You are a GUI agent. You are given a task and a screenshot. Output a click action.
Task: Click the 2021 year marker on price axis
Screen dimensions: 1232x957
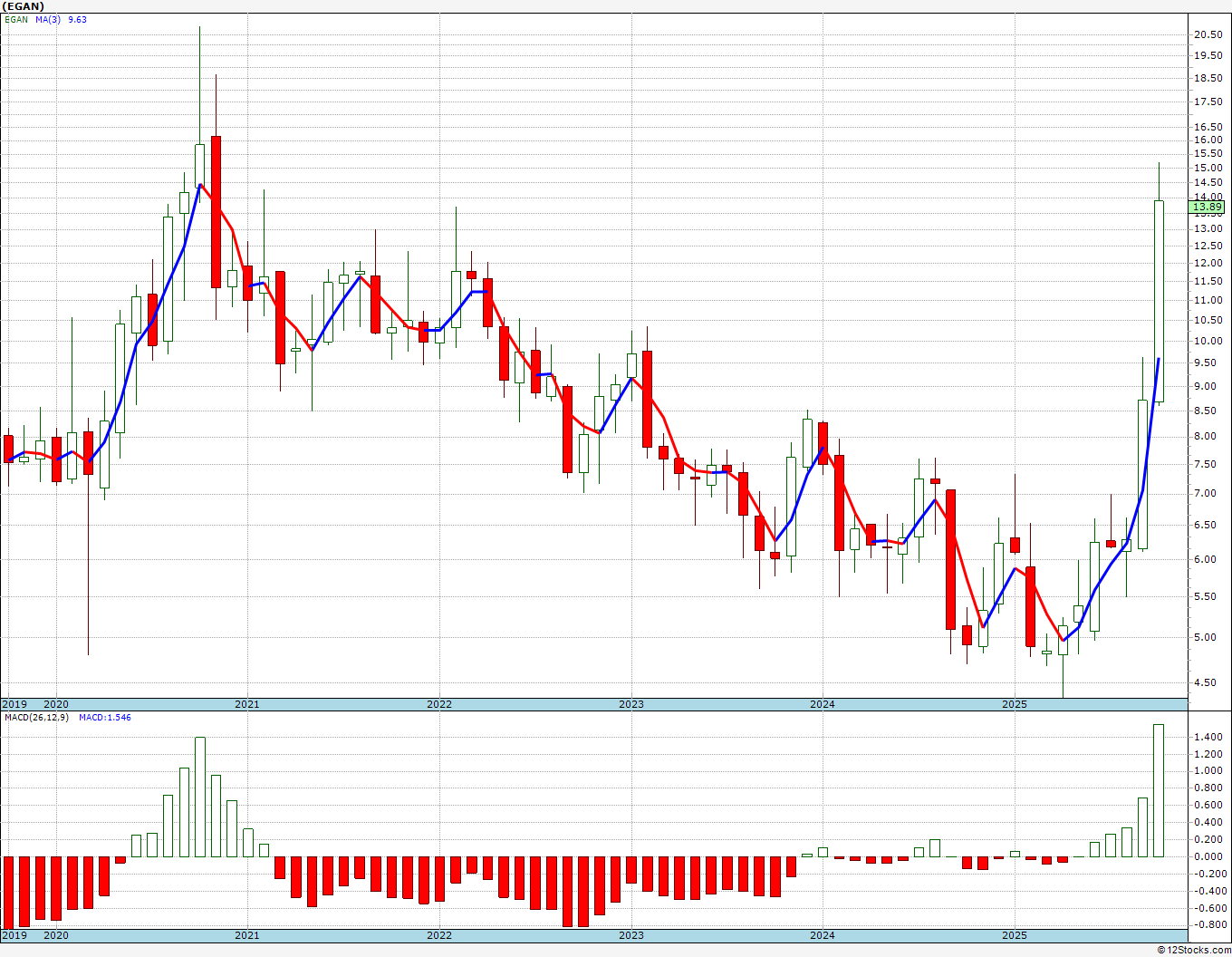[x=246, y=704]
